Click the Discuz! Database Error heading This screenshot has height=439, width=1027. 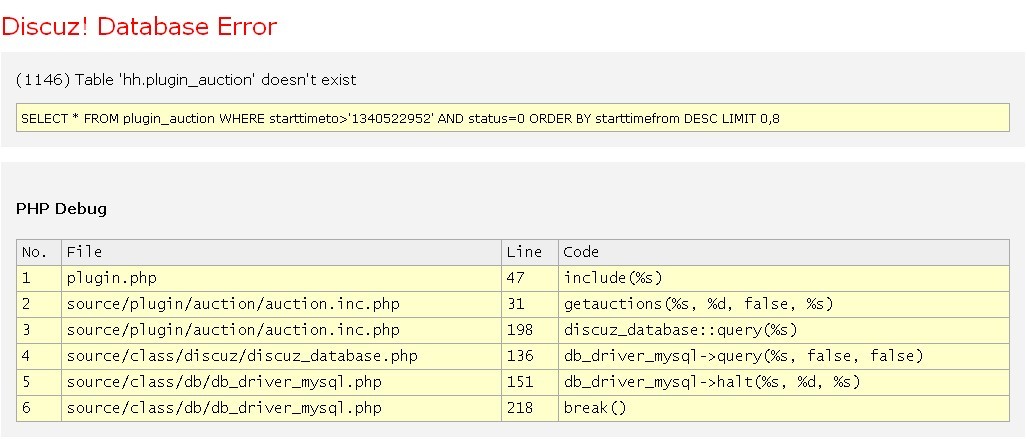pyautogui.click(x=139, y=26)
